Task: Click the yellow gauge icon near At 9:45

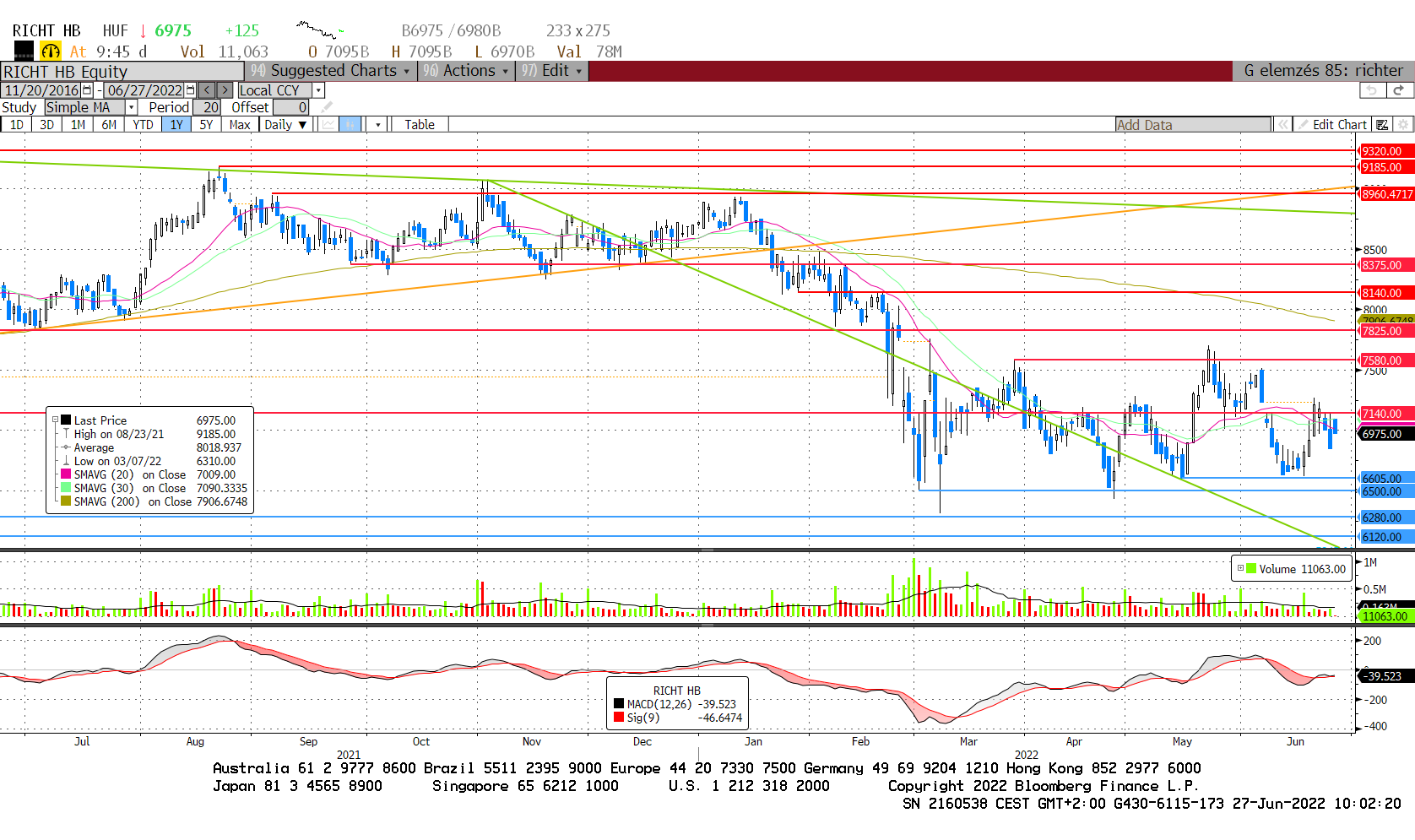Action: [x=51, y=51]
